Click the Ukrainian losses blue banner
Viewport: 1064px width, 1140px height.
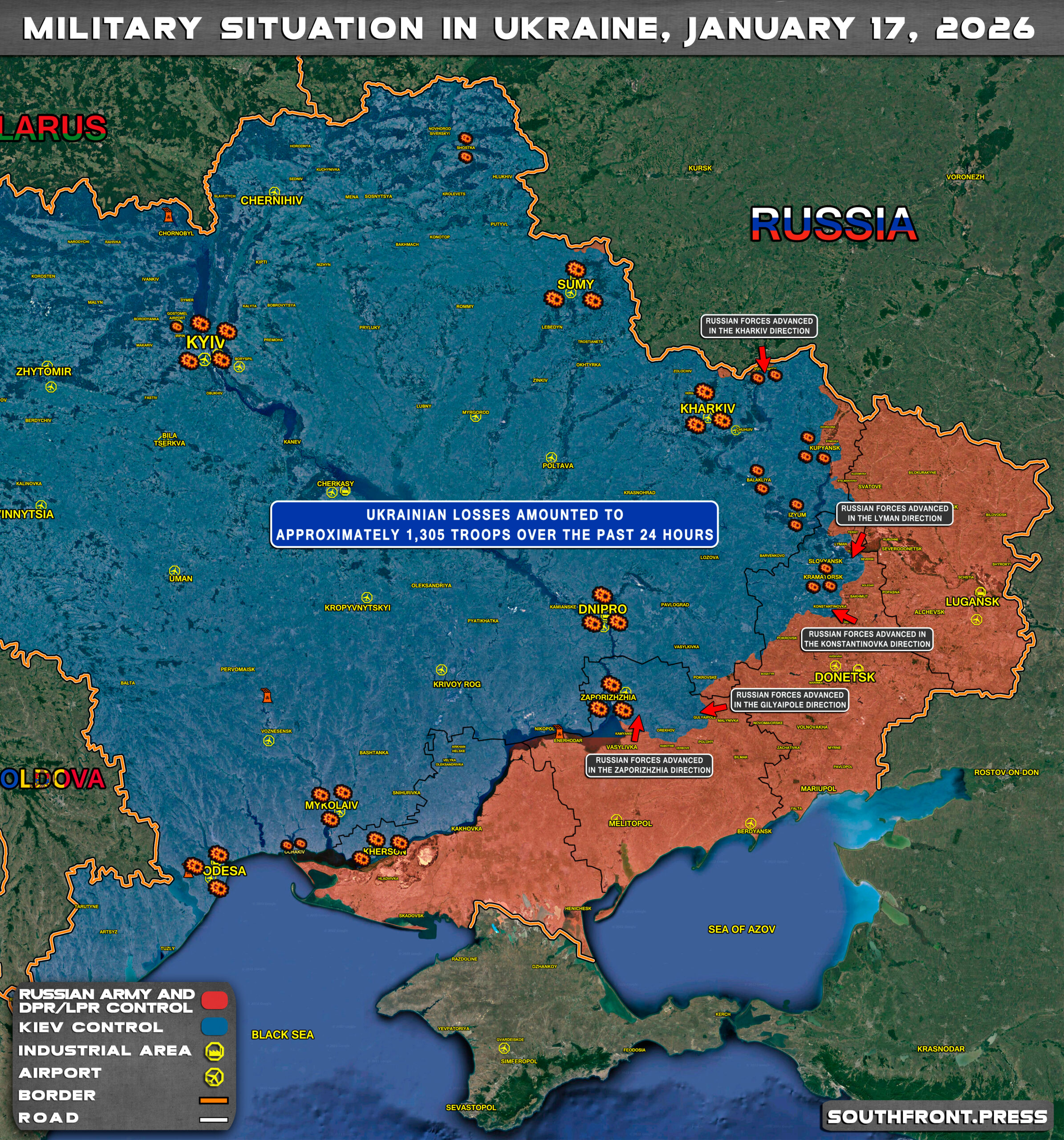494,524
